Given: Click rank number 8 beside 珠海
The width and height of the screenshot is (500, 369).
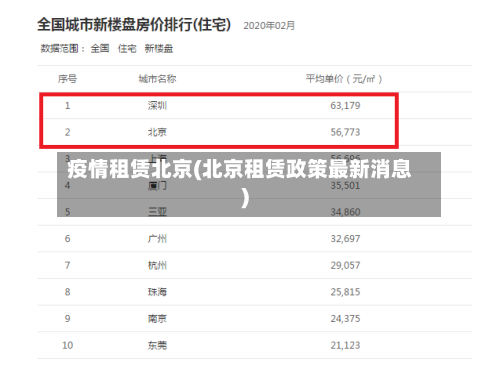Looking at the screenshot, I should [67, 292].
